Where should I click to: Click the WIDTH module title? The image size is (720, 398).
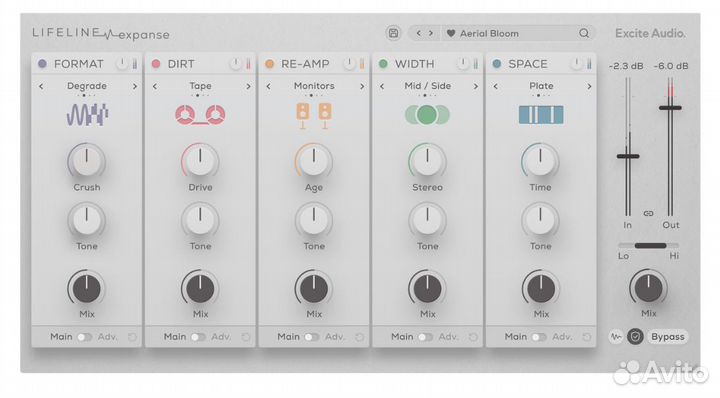click(x=415, y=64)
